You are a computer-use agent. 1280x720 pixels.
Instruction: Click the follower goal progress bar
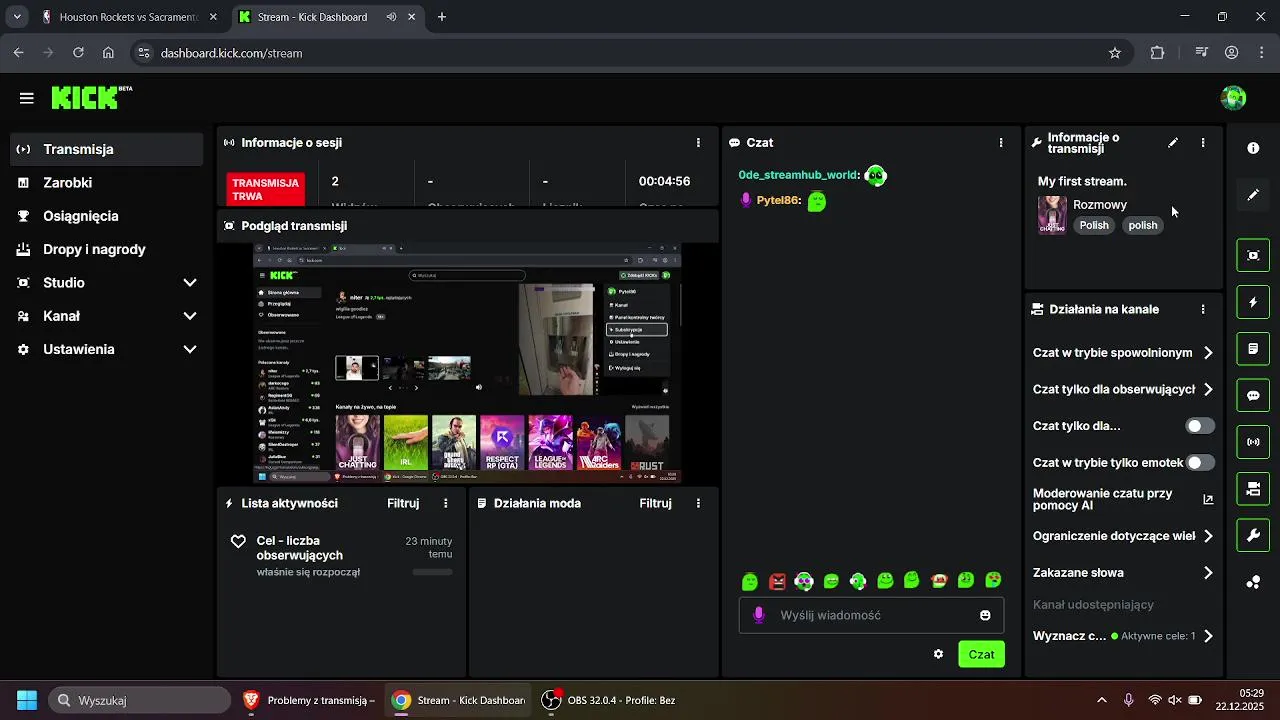pyautogui.click(x=432, y=572)
